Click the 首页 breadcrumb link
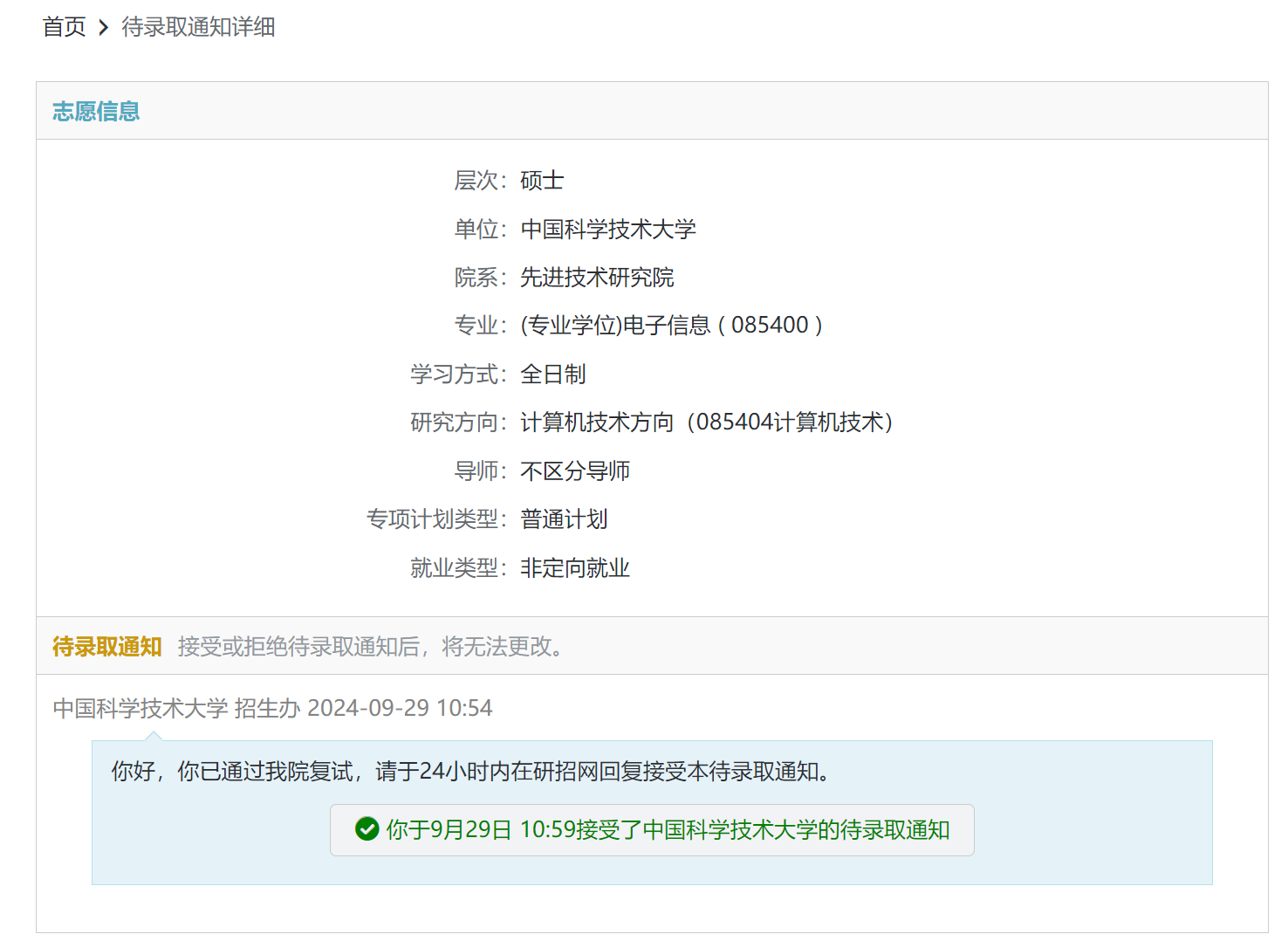The image size is (1288, 948). (x=64, y=27)
